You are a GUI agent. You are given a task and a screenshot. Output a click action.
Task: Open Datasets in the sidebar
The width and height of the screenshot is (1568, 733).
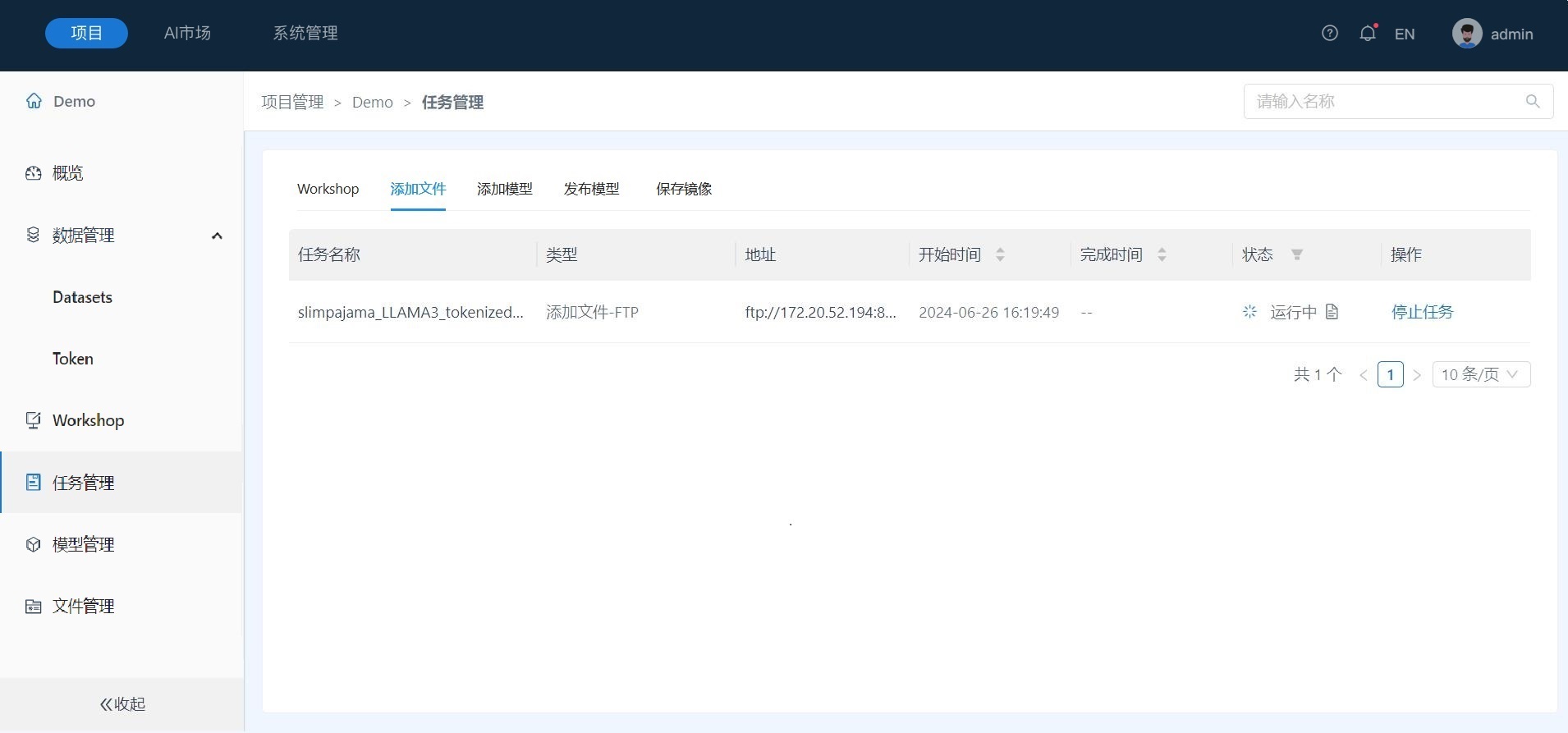[82, 297]
